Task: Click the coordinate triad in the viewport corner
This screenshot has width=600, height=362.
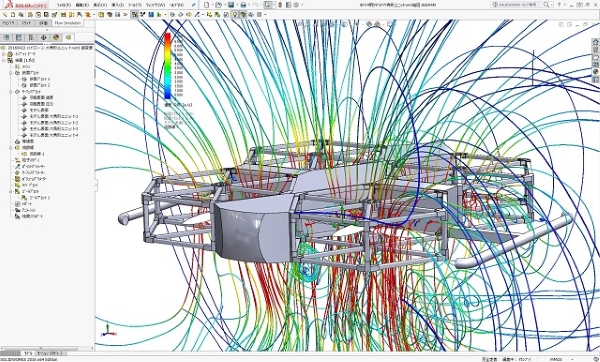Action: [108, 331]
